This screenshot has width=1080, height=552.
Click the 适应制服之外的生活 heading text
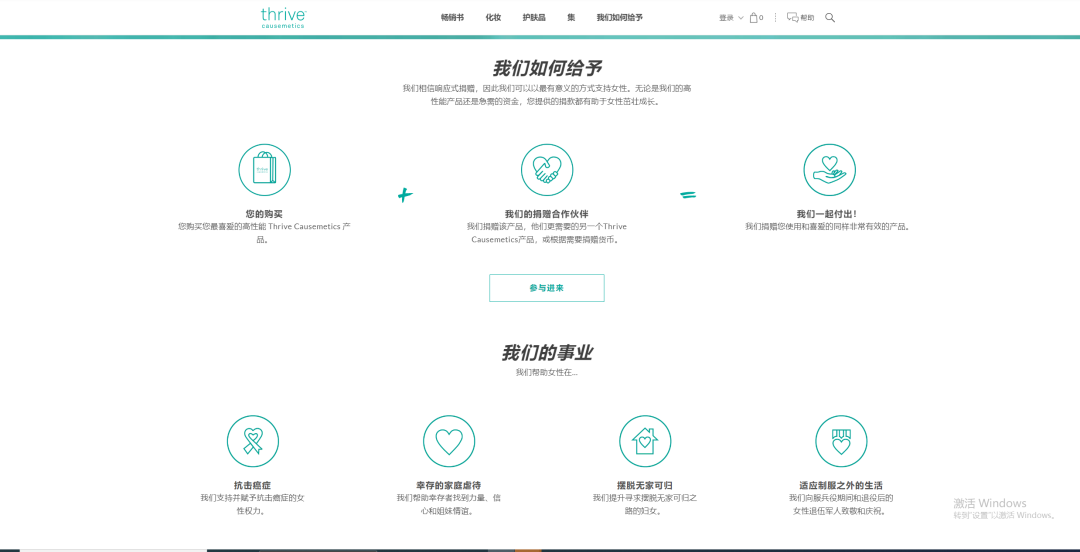click(x=841, y=485)
